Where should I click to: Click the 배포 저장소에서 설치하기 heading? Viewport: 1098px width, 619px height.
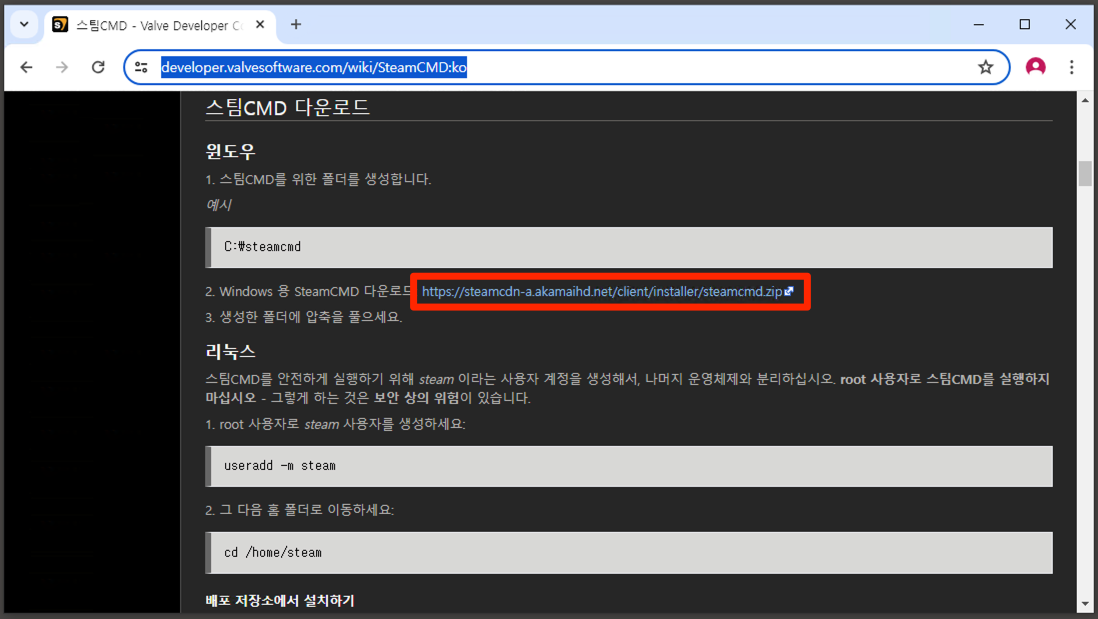tap(280, 601)
